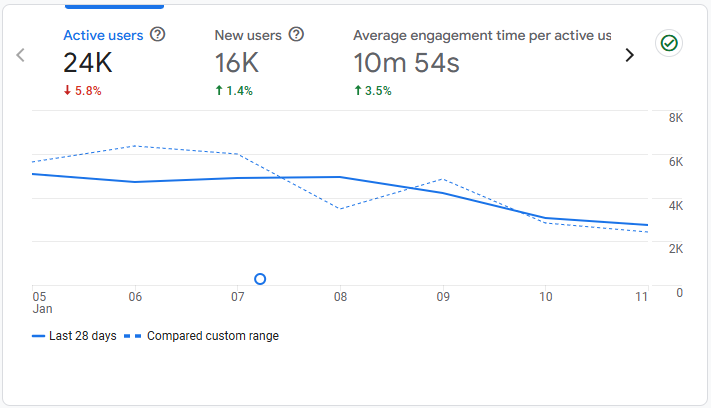Click the circle annotation marker near 07
711x408 pixels.
(260, 279)
